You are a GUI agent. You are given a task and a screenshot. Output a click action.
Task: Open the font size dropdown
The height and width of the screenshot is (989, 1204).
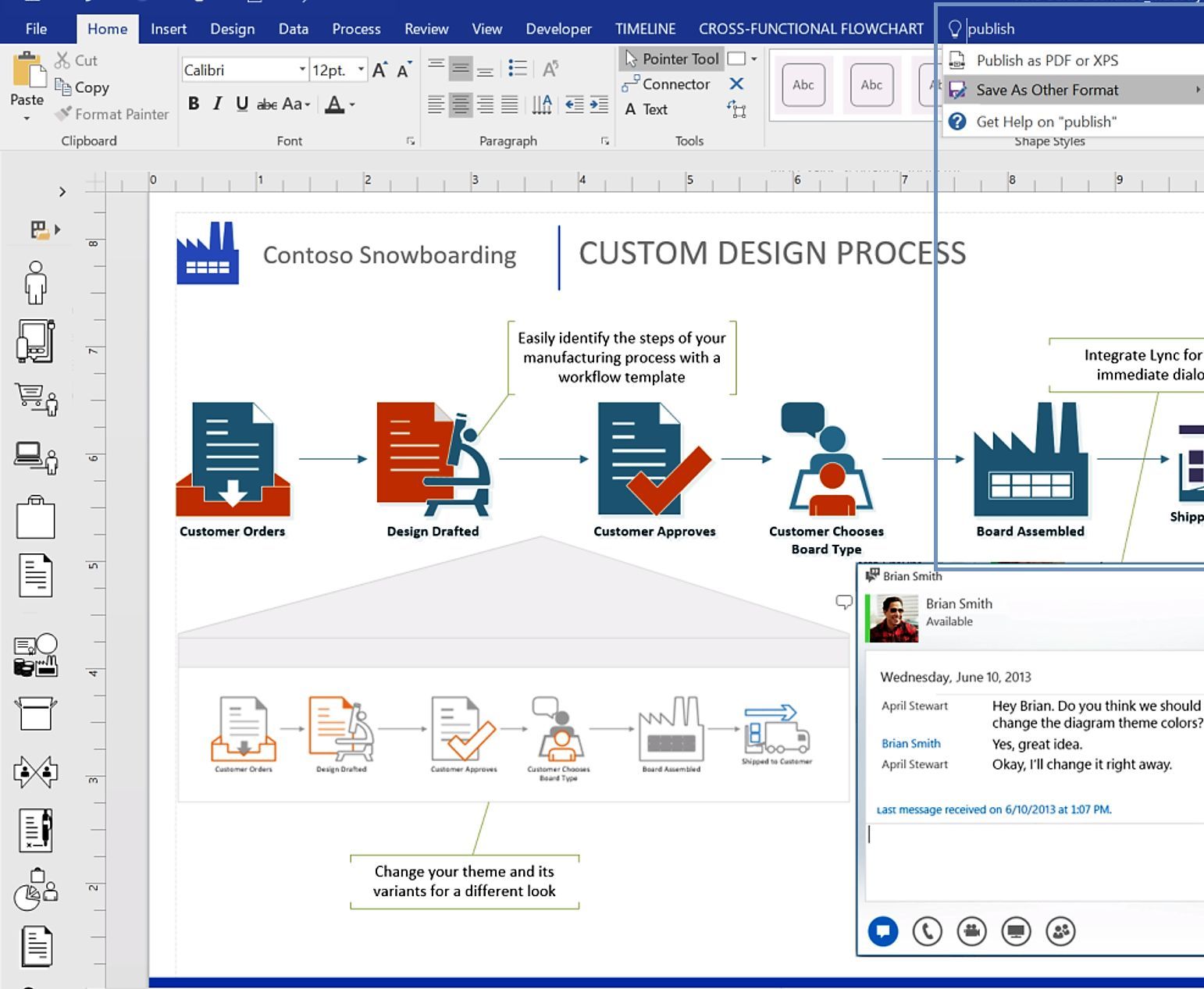tap(361, 69)
